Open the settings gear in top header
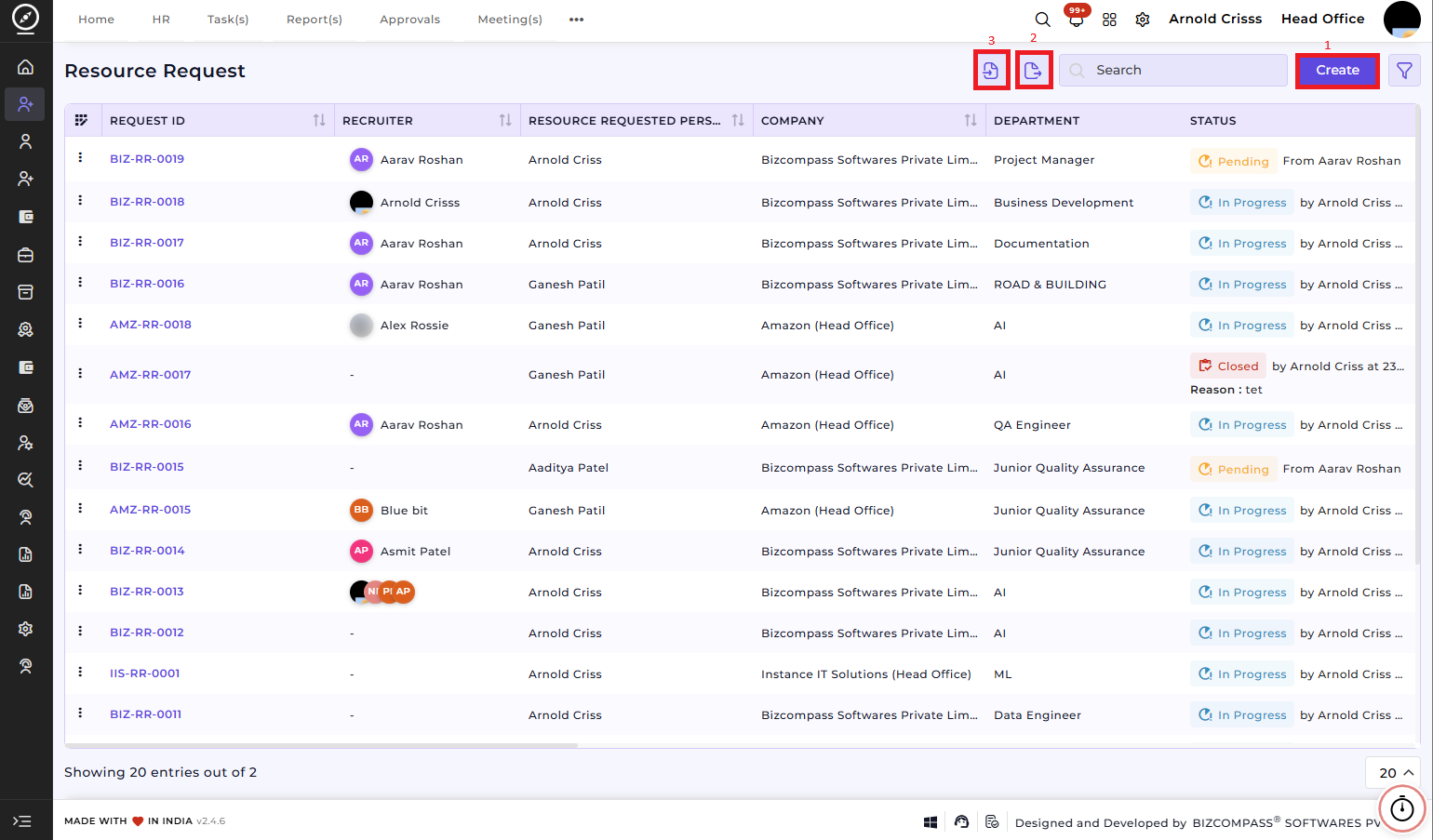 click(x=1143, y=20)
